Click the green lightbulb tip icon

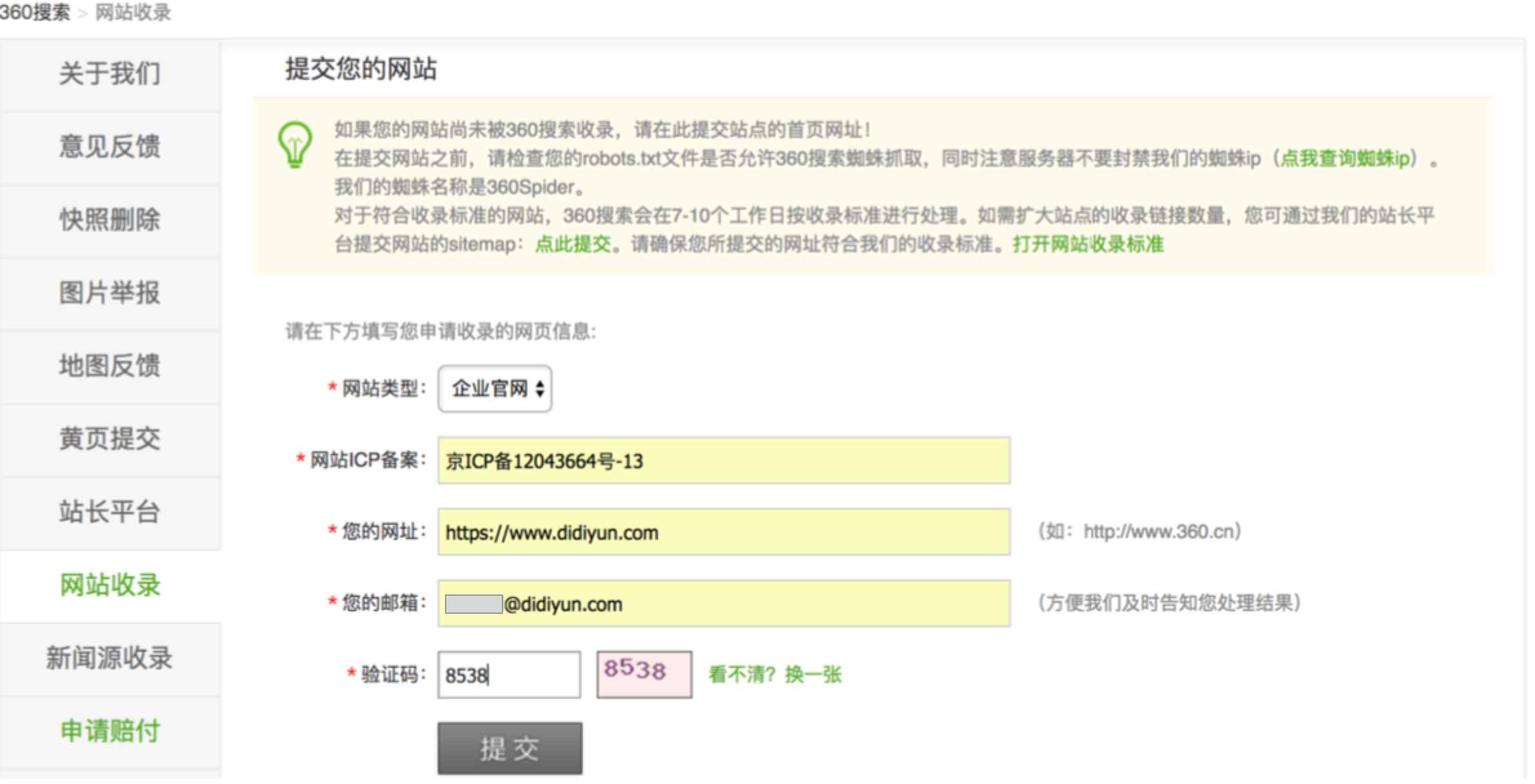pyautogui.click(x=295, y=145)
